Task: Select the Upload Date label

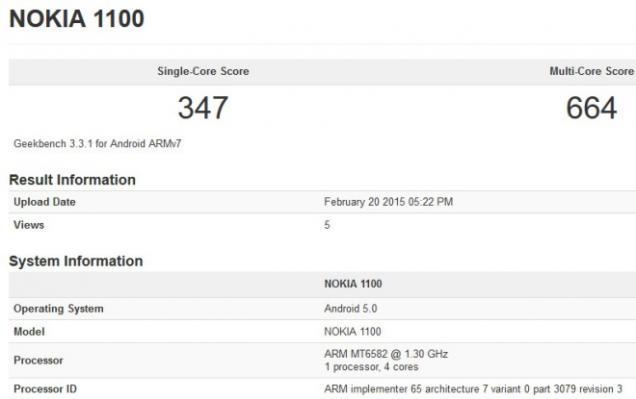Action: click(45, 202)
